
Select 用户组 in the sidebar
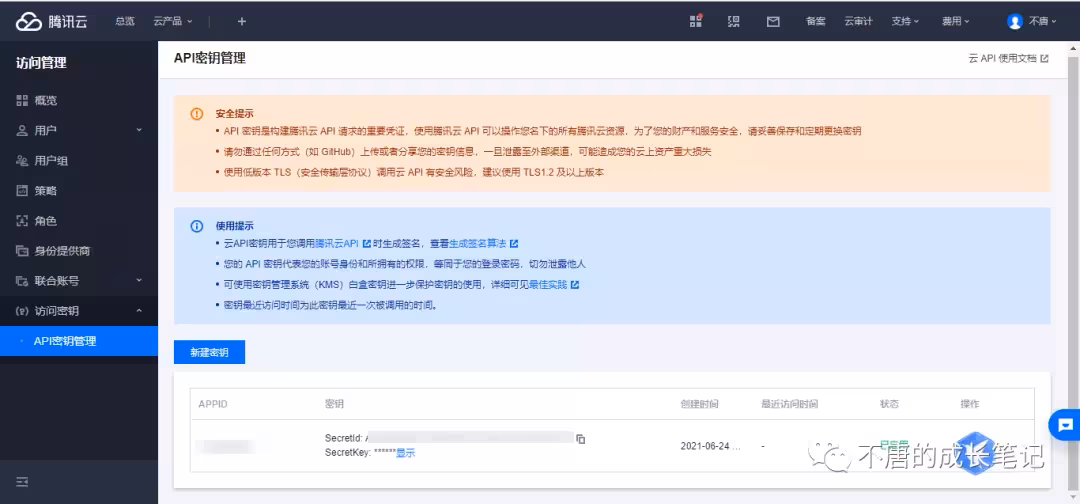[x=79, y=161]
